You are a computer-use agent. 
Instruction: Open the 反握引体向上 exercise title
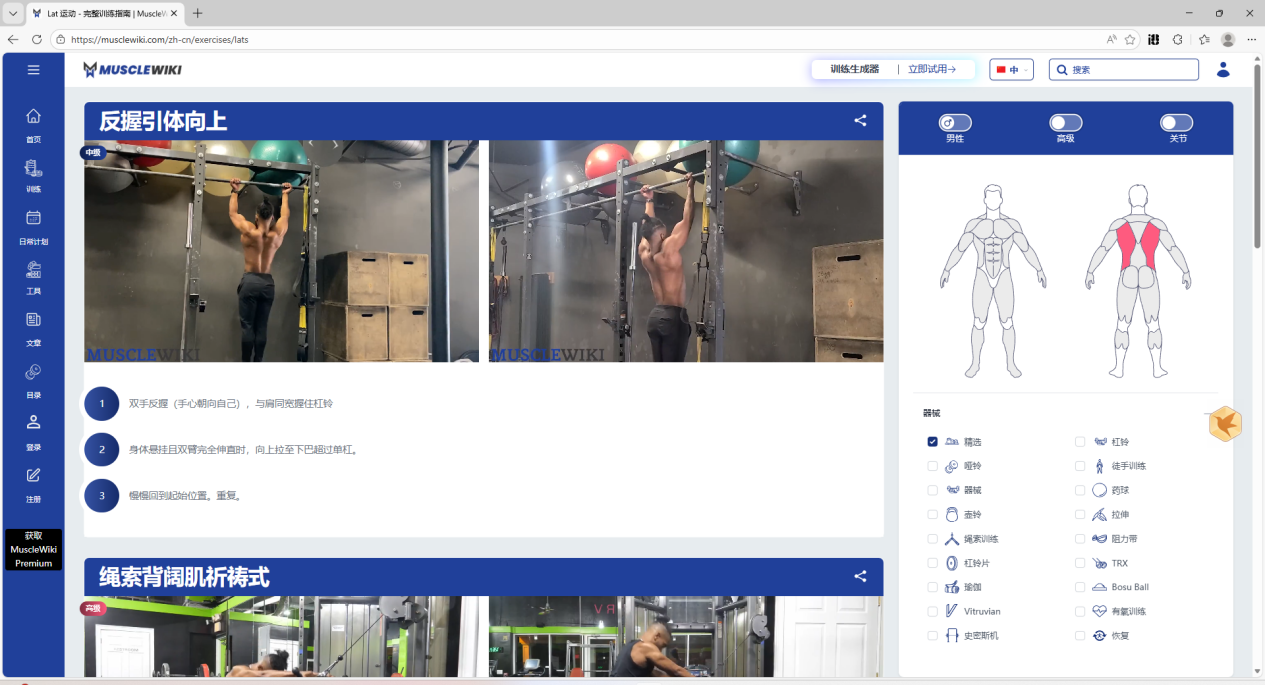pos(163,122)
